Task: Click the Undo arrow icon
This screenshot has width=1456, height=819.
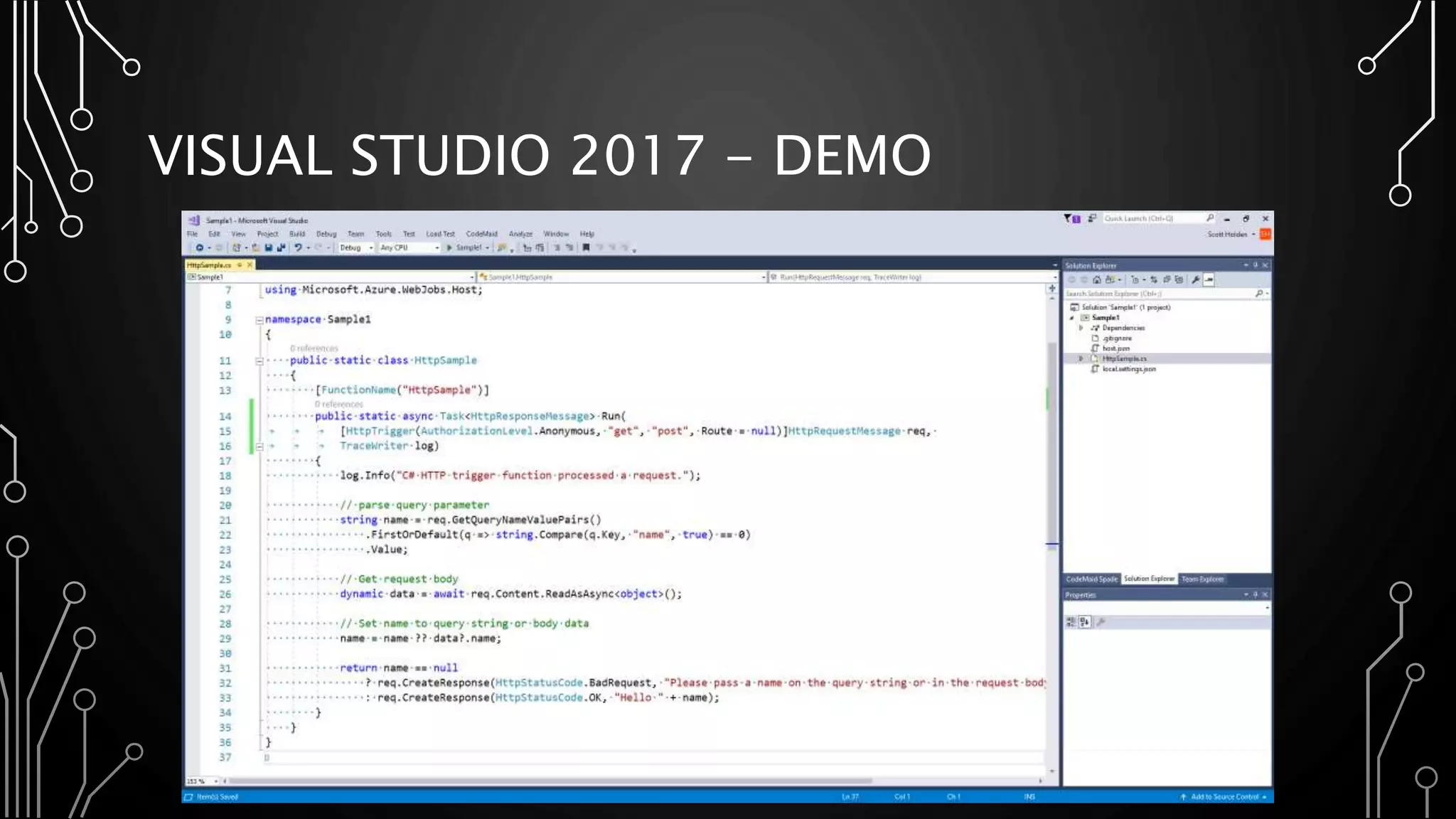Action: (298, 247)
